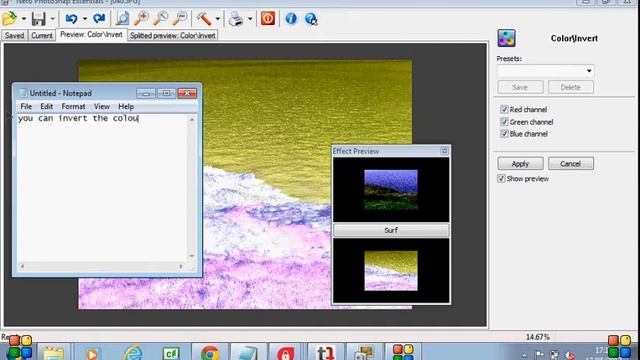Click the red power exit icon

(x=268, y=18)
